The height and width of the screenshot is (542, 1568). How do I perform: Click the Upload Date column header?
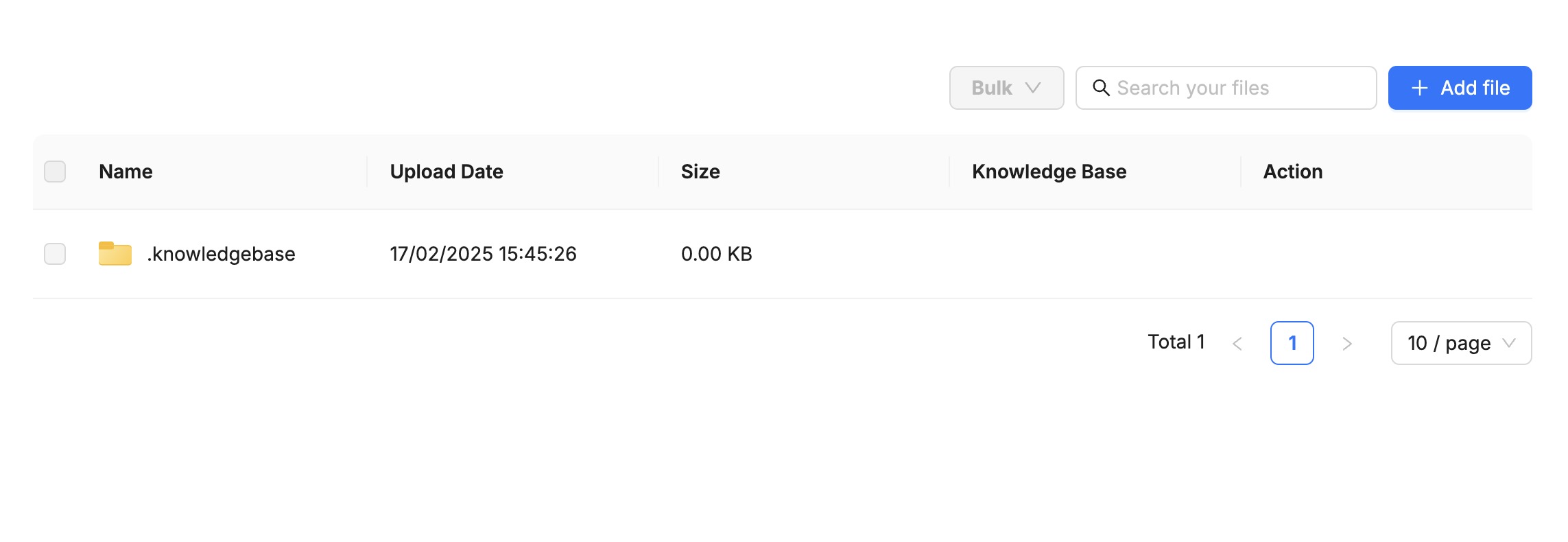447,172
